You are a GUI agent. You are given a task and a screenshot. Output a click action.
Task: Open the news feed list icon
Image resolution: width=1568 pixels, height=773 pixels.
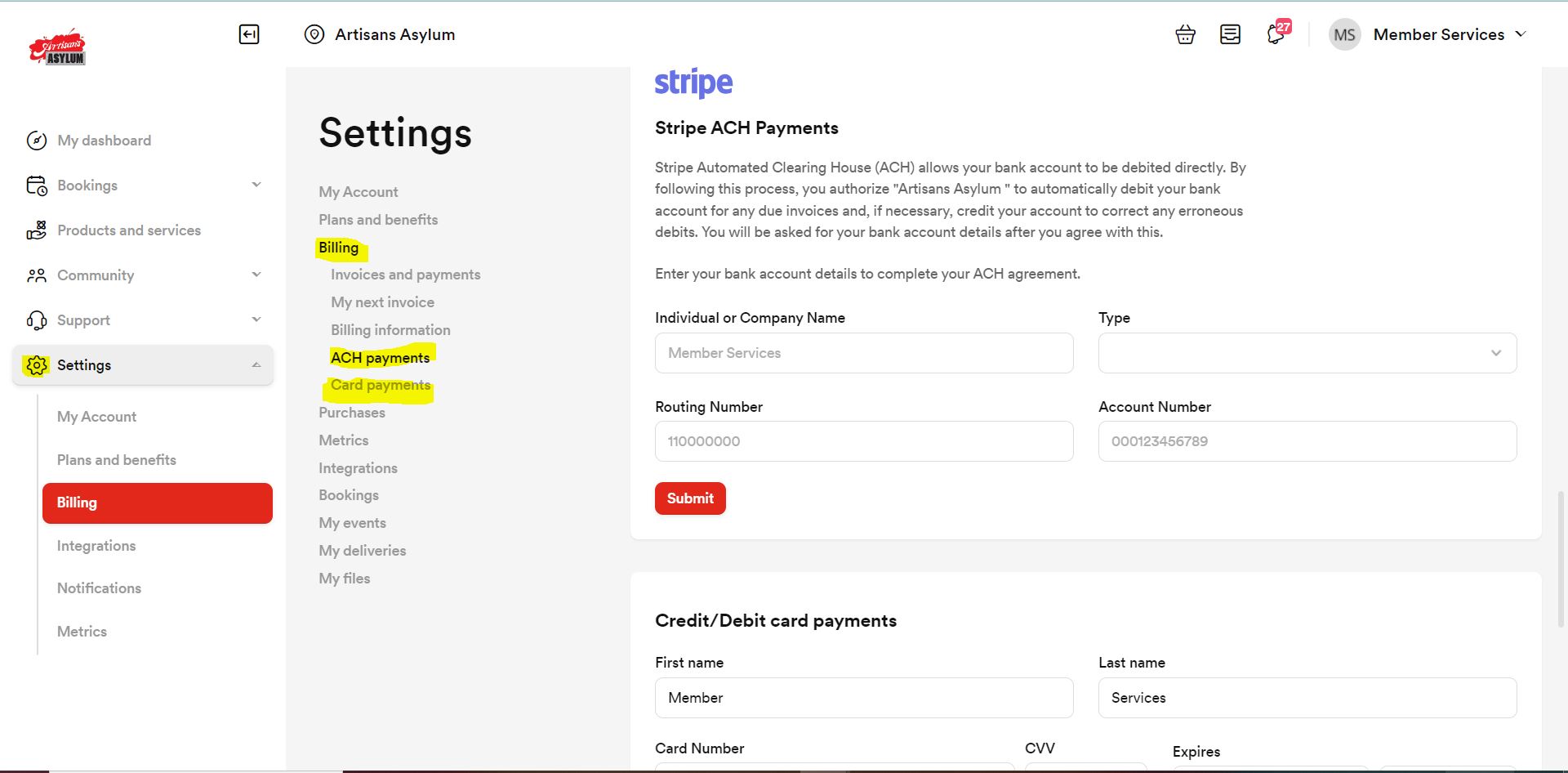pos(1230,34)
